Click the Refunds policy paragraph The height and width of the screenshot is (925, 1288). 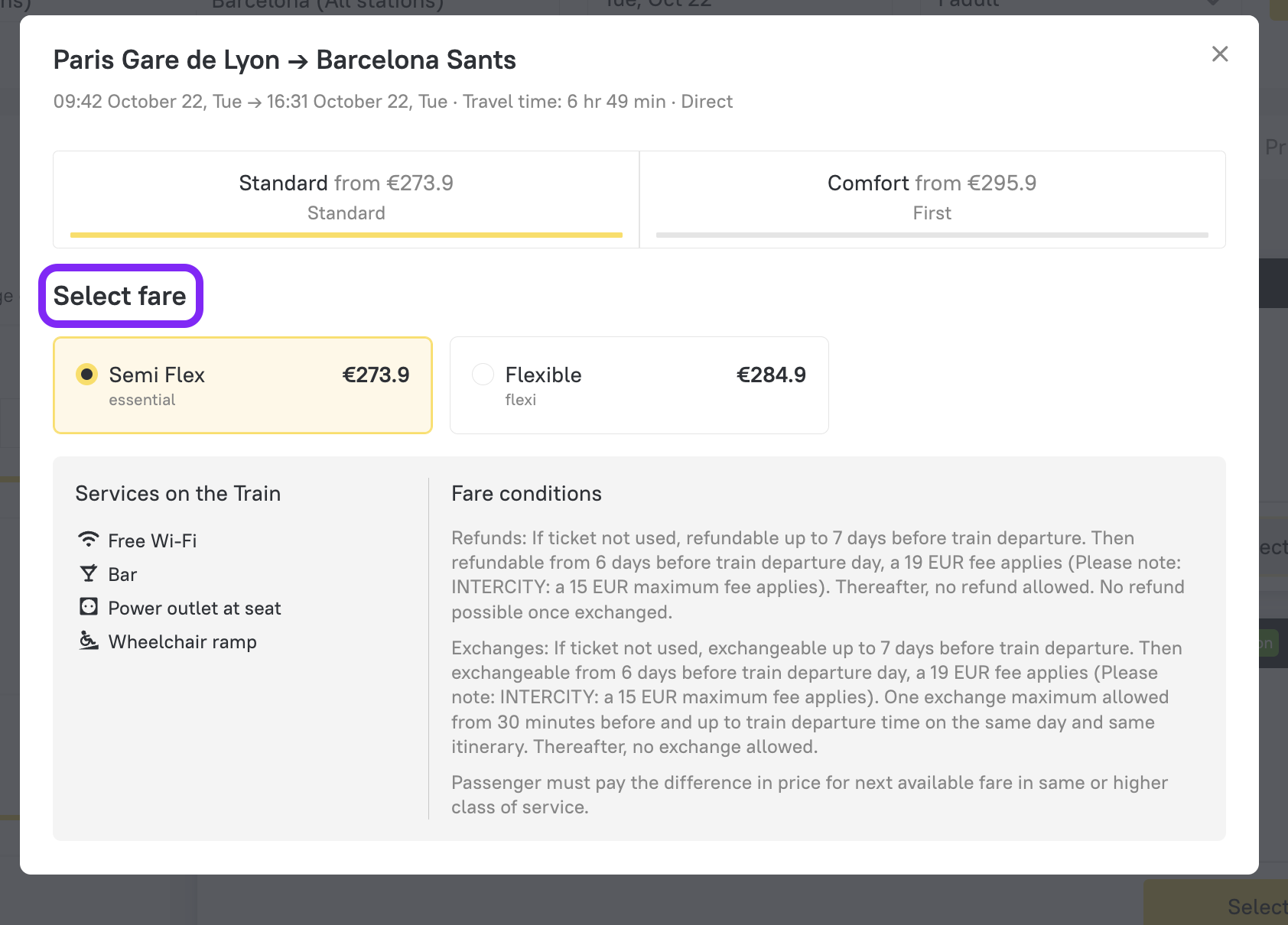[817, 575]
